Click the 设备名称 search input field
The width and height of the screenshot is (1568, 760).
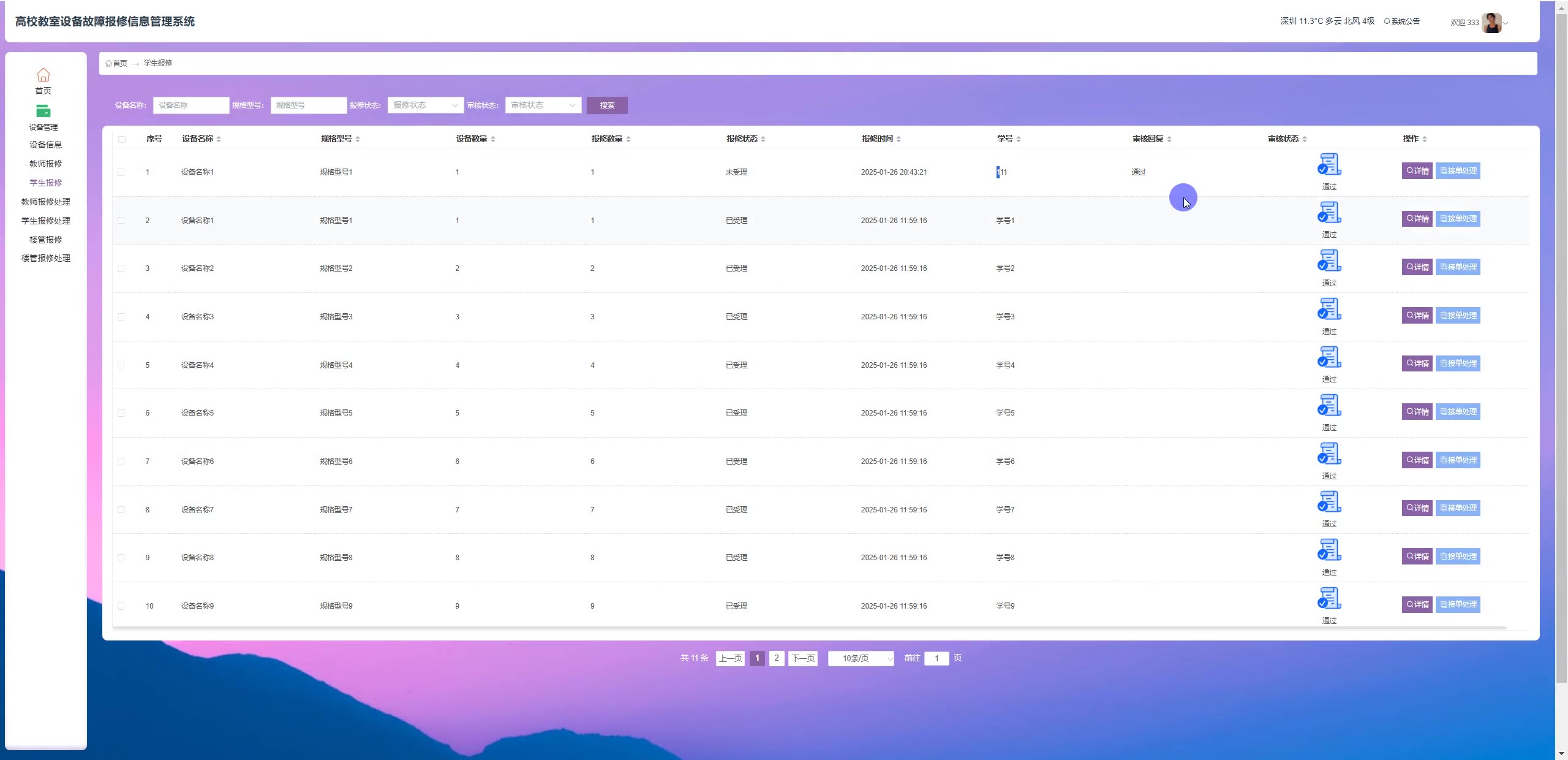point(190,105)
